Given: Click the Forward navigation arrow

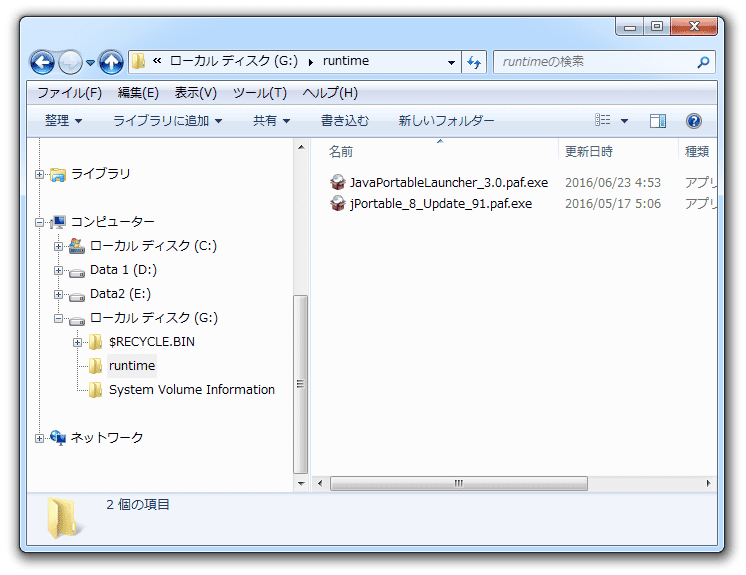Looking at the screenshot, I should pos(70,62).
